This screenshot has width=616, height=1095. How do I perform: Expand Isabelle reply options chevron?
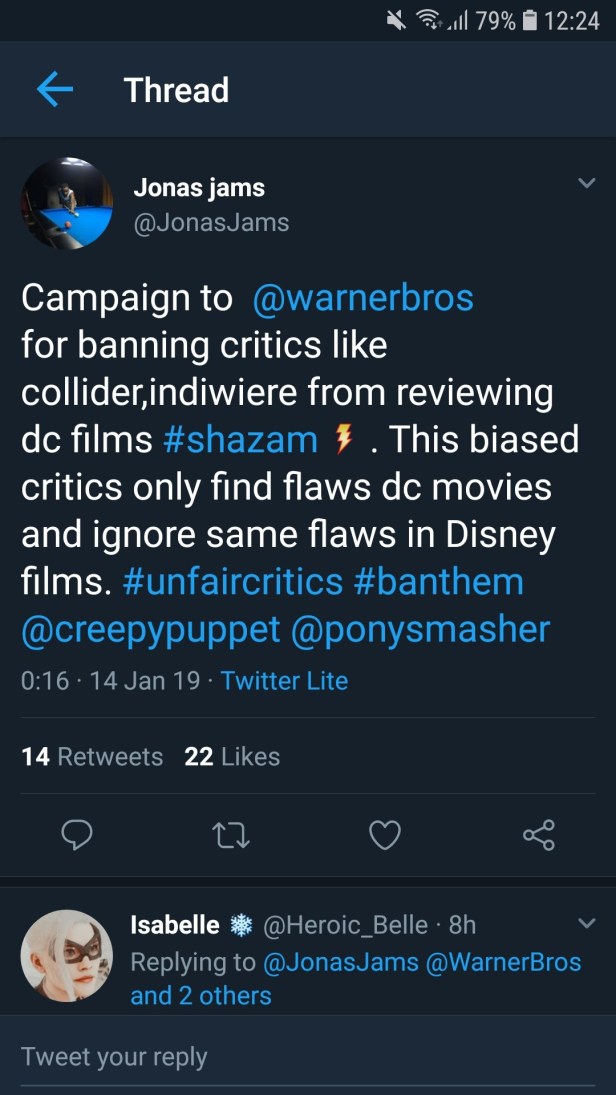tap(586, 924)
